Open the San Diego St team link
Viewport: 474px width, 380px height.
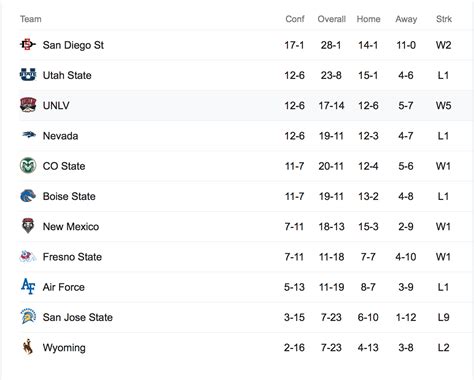click(73, 45)
